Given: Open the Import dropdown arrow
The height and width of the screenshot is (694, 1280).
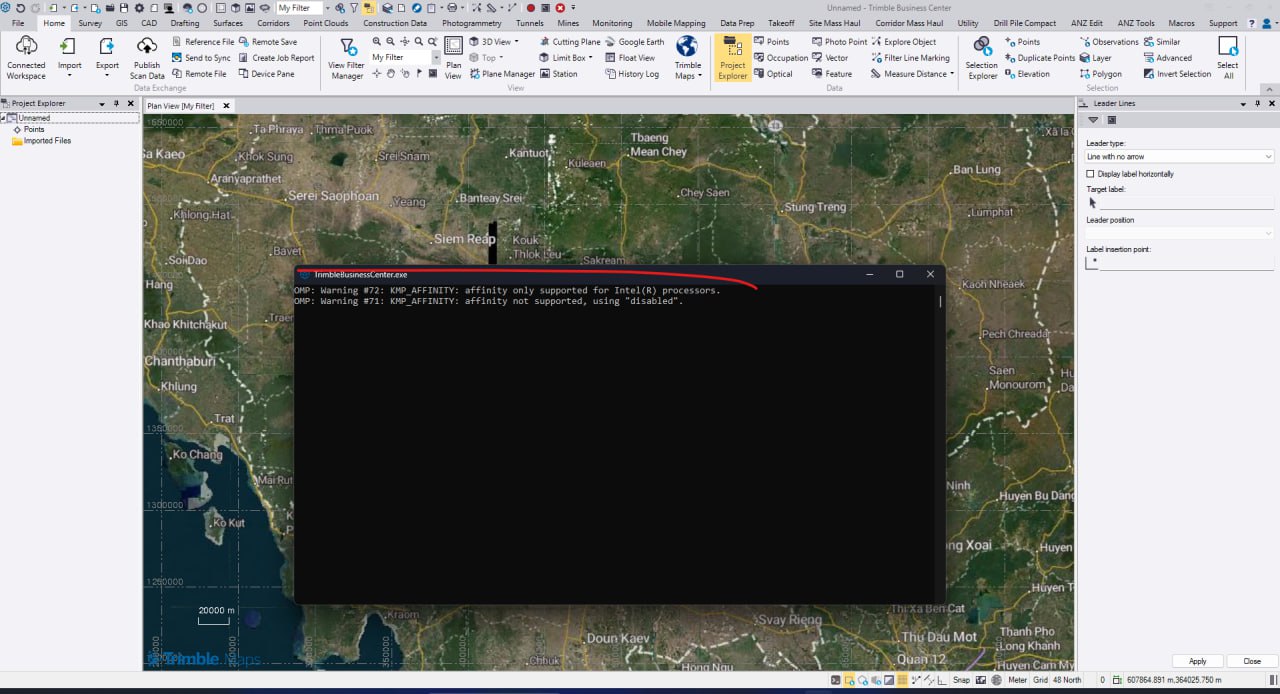Looking at the screenshot, I should coord(69,76).
